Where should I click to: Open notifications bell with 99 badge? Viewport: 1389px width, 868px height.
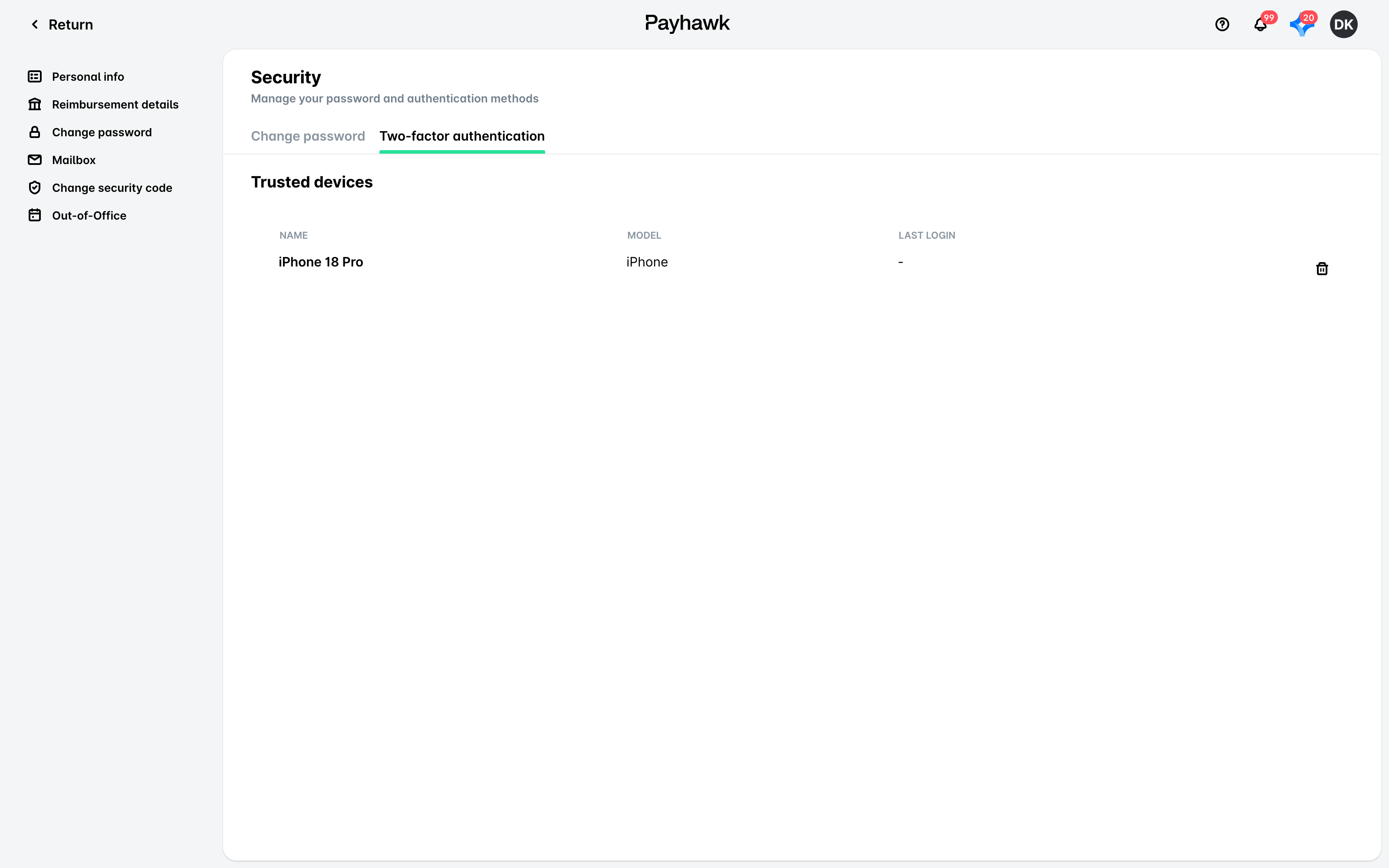click(x=1261, y=25)
